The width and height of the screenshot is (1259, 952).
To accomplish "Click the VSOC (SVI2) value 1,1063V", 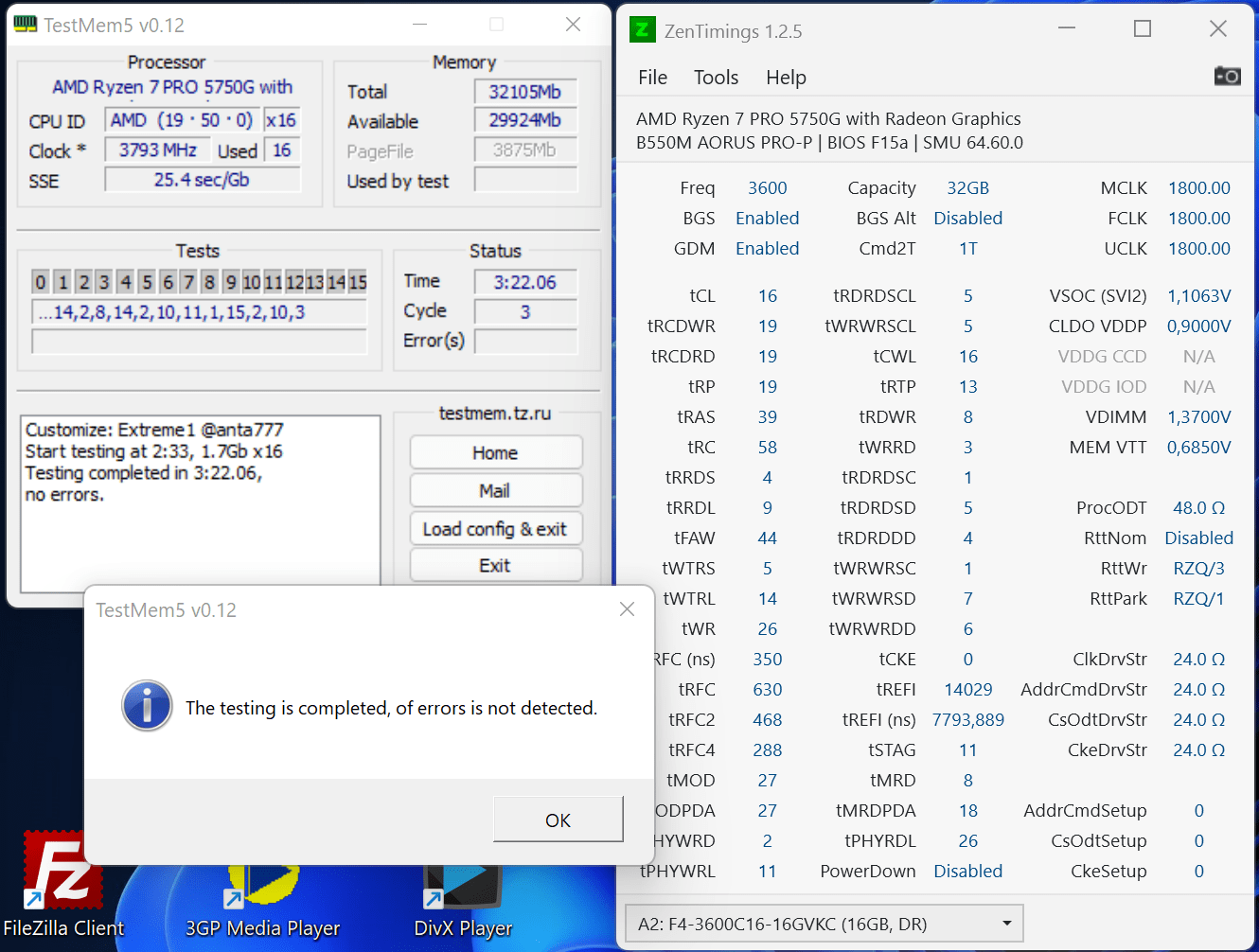I will pyautogui.click(x=1199, y=296).
